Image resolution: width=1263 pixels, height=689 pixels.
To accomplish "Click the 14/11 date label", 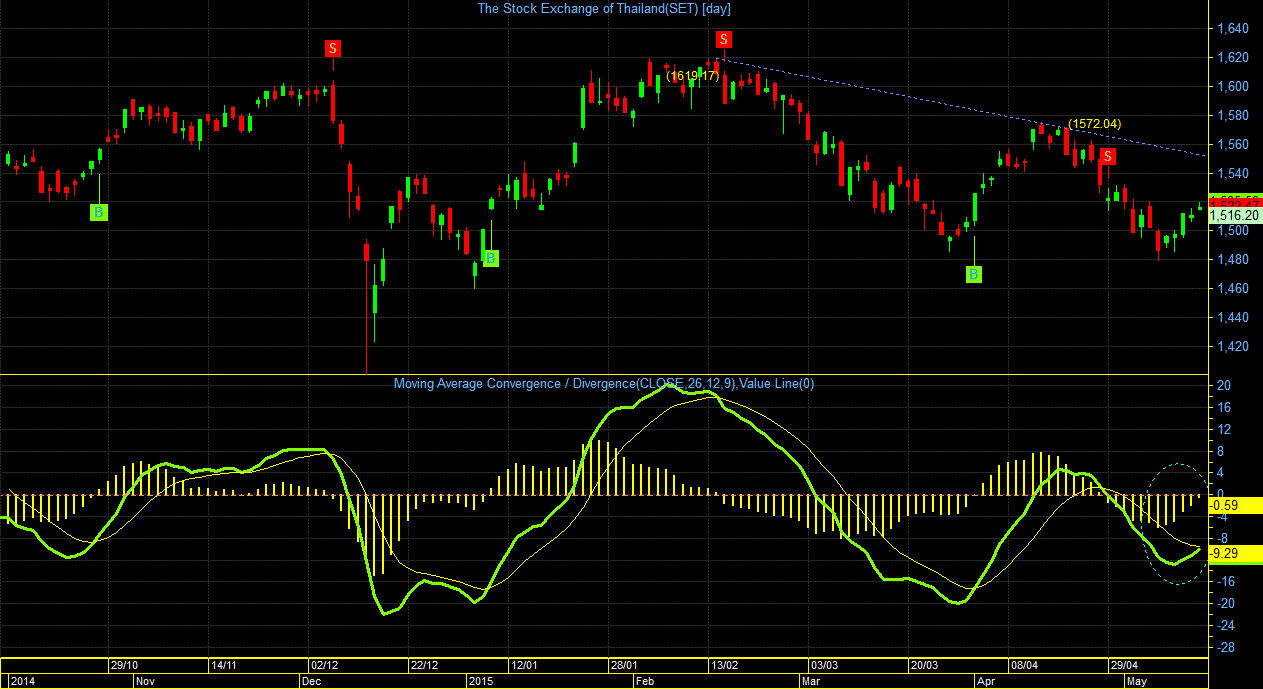I will click(223, 665).
